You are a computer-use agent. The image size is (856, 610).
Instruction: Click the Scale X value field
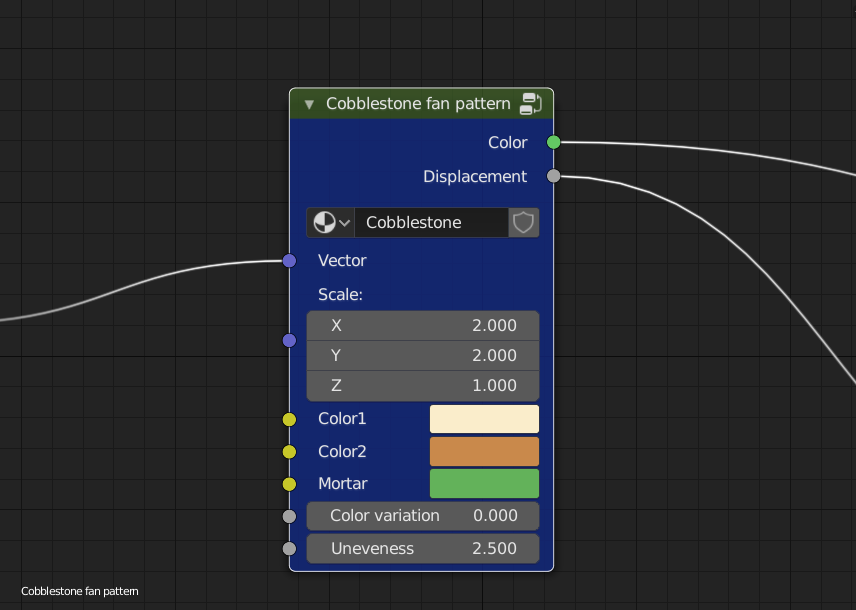(x=423, y=325)
